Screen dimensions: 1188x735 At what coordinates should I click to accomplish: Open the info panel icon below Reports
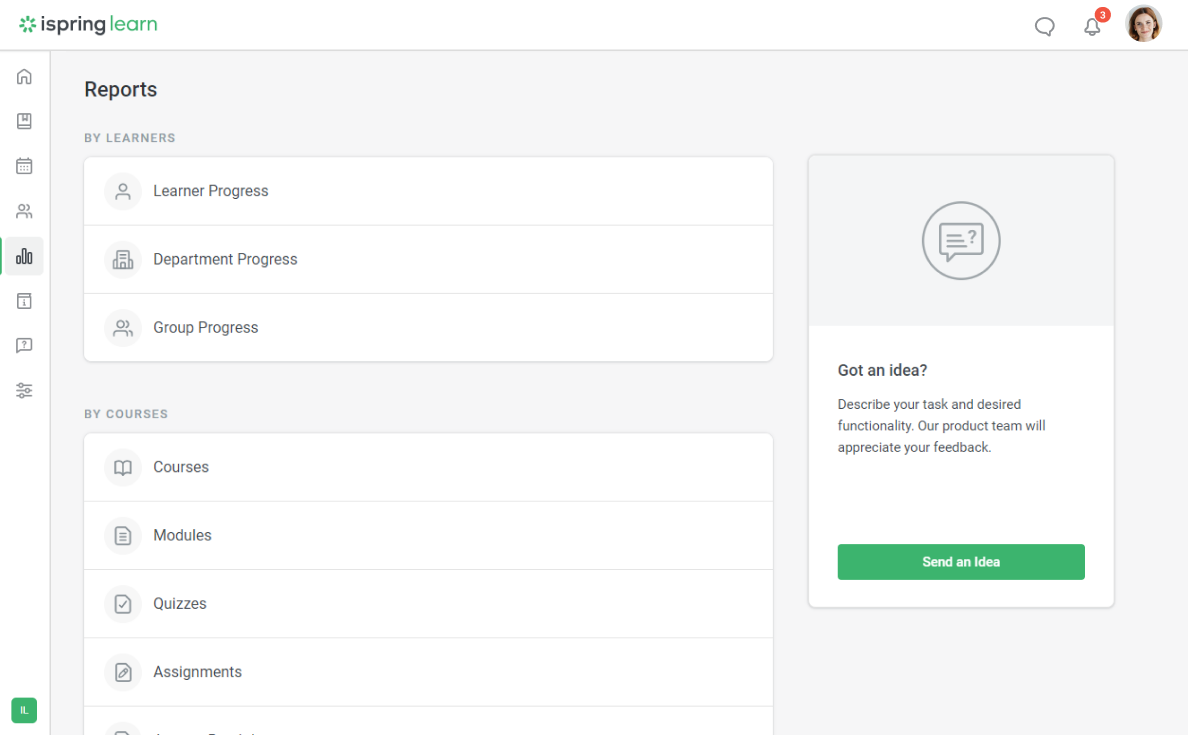24,301
